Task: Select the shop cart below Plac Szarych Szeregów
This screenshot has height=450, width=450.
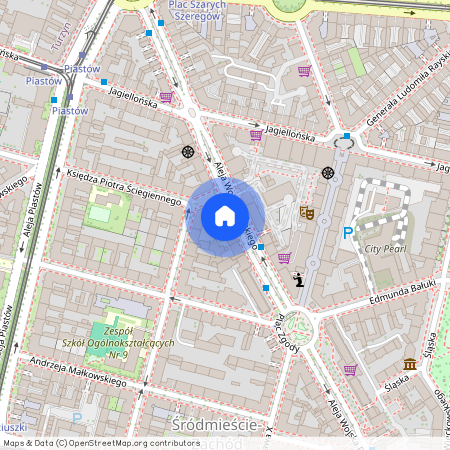Action: (x=304, y=71)
